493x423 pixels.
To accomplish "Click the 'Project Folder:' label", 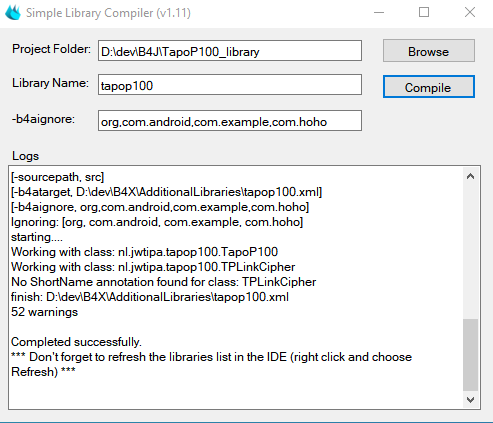I will coord(51,49).
